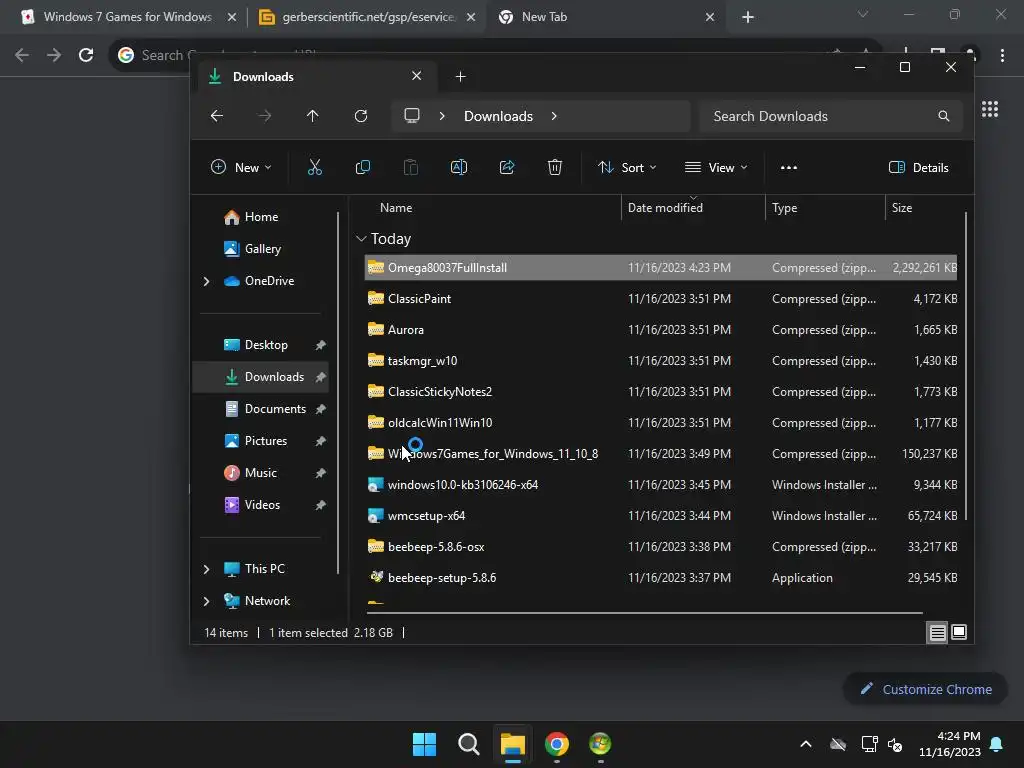
Task: Select beebeep-setup-5.8.6 application
Action: (660, 578)
